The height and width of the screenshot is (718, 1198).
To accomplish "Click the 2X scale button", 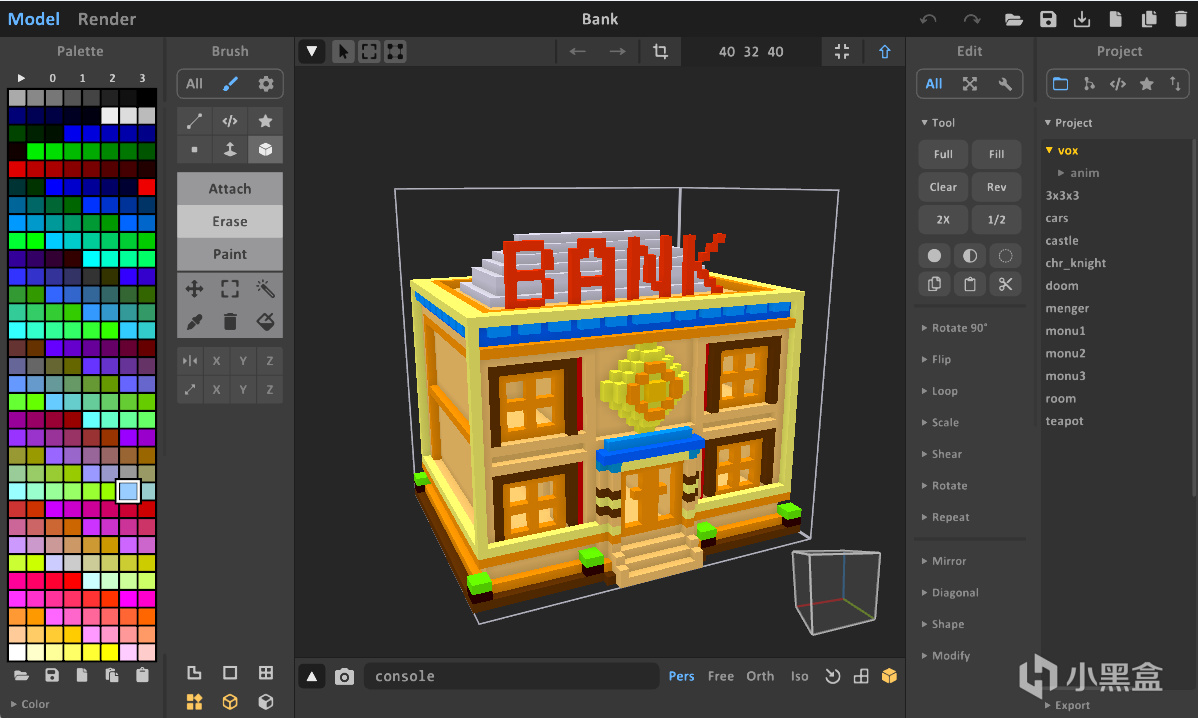I will click(x=943, y=220).
